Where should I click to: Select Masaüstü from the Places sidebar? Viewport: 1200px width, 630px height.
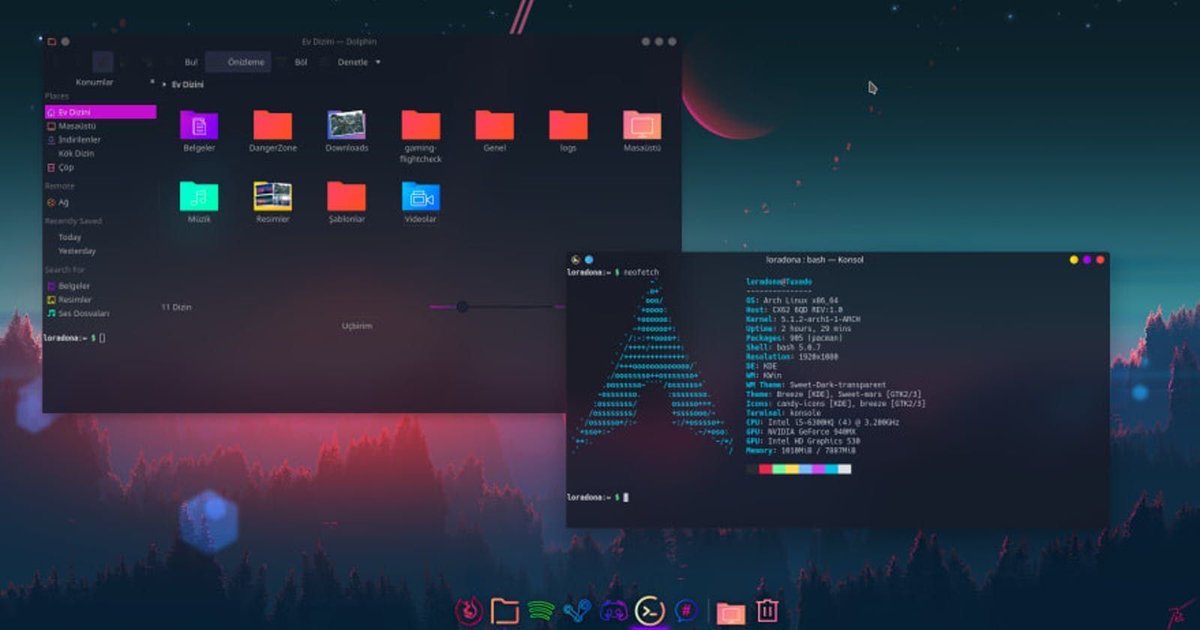coord(75,125)
